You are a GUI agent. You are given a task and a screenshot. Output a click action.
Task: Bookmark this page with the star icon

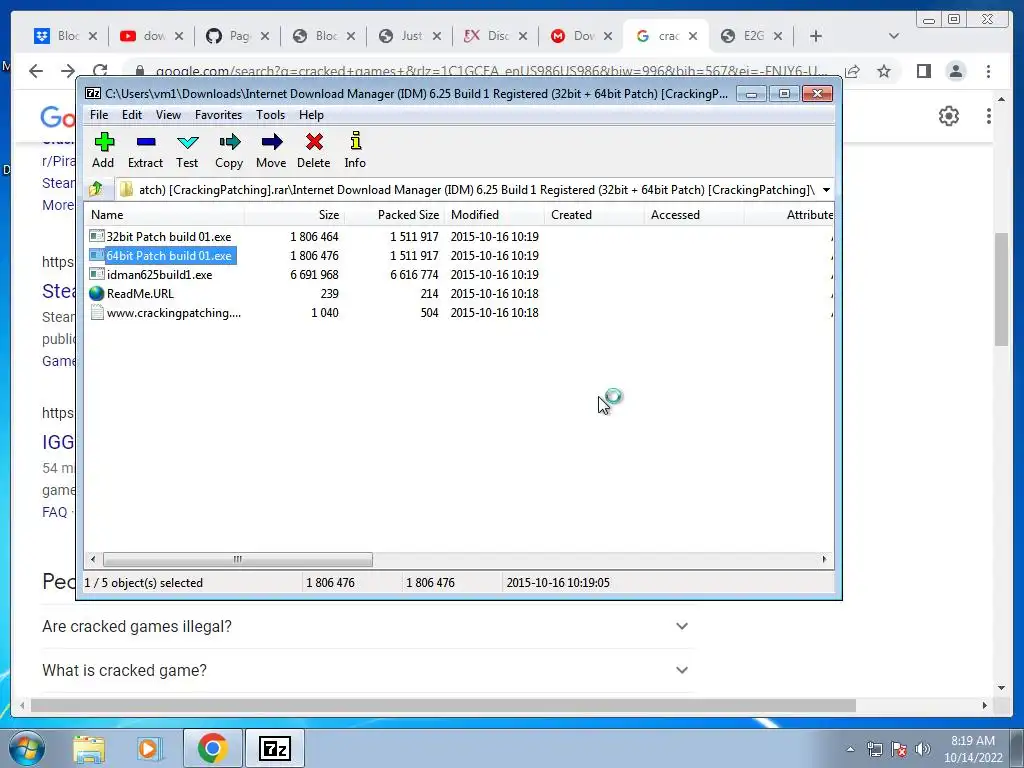click(x=884, y=71)
